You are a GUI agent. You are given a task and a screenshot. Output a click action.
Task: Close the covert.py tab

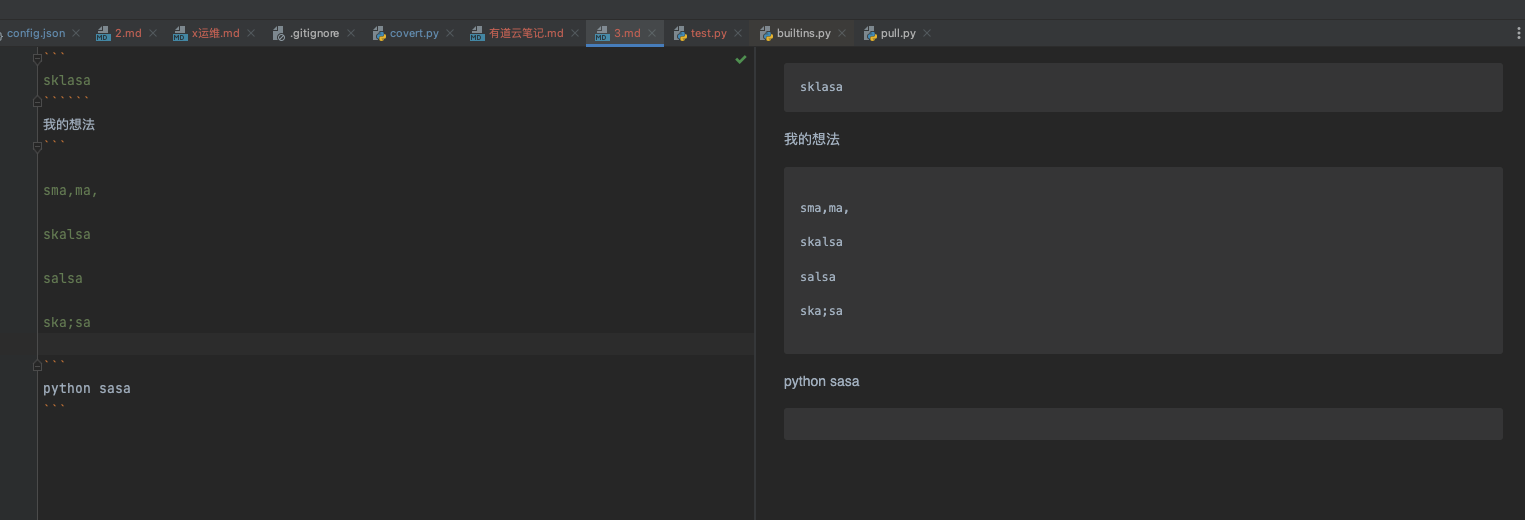pyautogui.click(x=450, y=33)
